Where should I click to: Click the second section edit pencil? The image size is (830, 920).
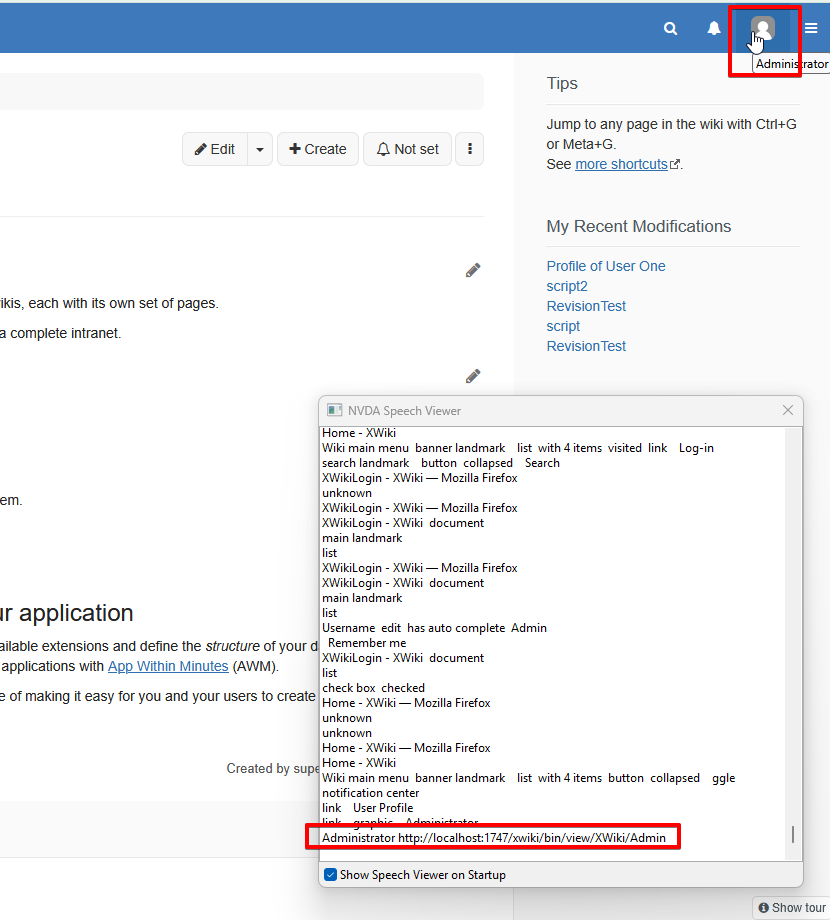pos(473,376)
